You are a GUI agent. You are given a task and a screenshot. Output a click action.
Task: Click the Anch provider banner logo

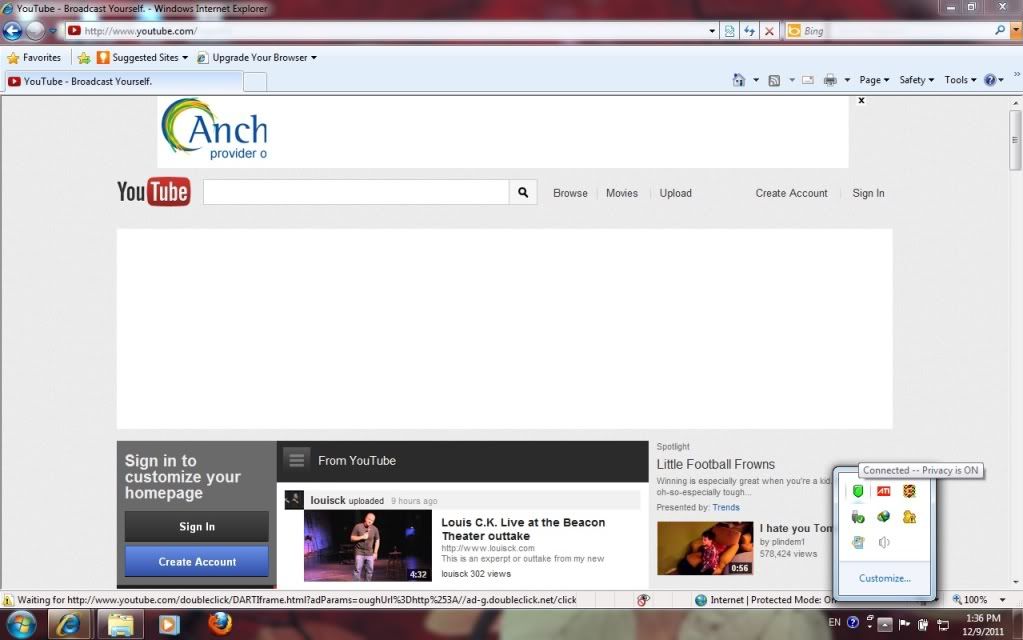pyautogui.click(x=214, y=129)
